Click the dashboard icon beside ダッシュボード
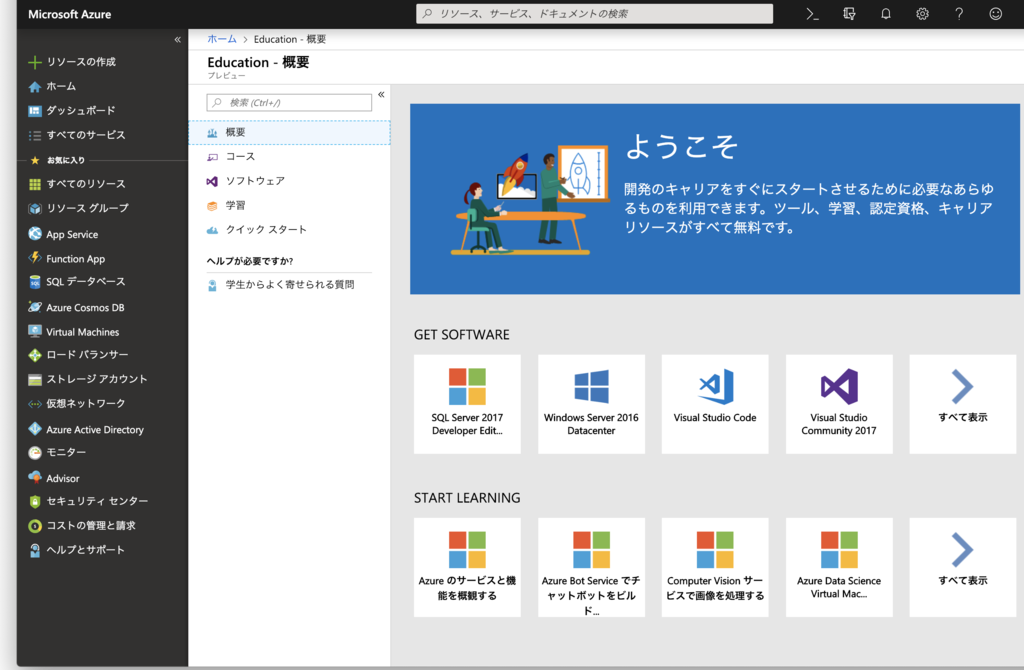Image resolution: width=1024 pixels, height=670 pixels. tap(35, 111)
